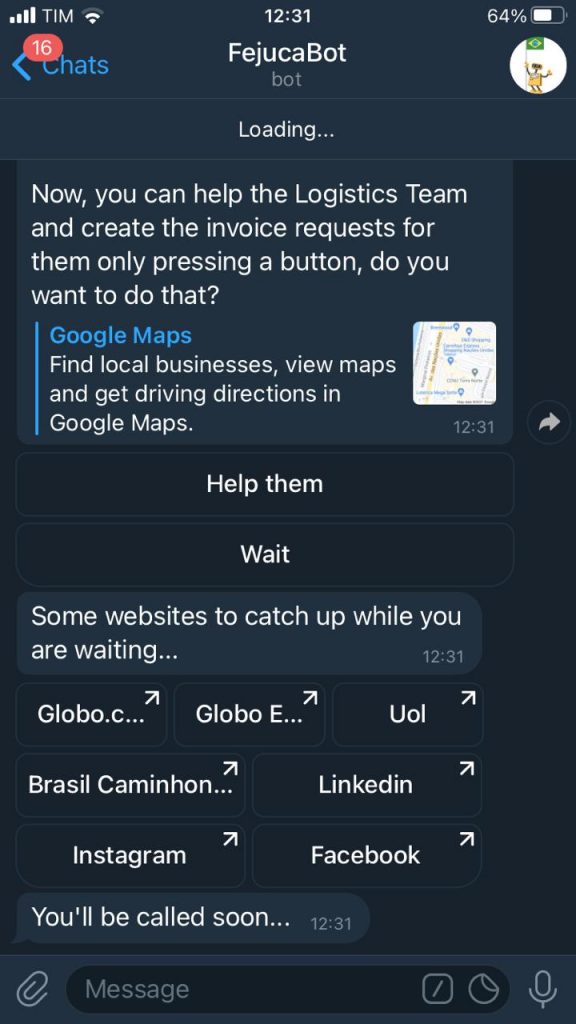This screenshot has width=576, height=1024.
Task: Go back to Chats list
Action: click(60, 65)
